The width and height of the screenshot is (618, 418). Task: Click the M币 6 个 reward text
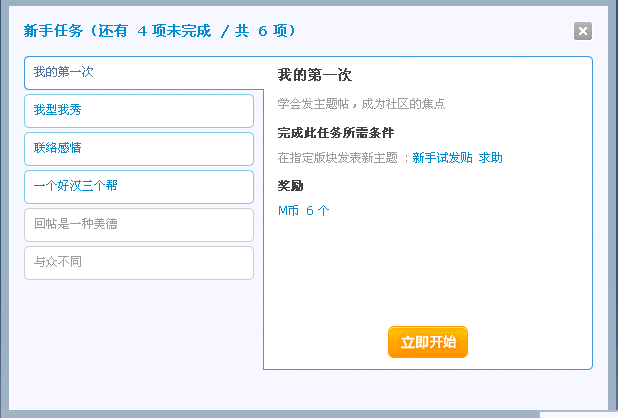pyautogui.click(x=303, y=210)
